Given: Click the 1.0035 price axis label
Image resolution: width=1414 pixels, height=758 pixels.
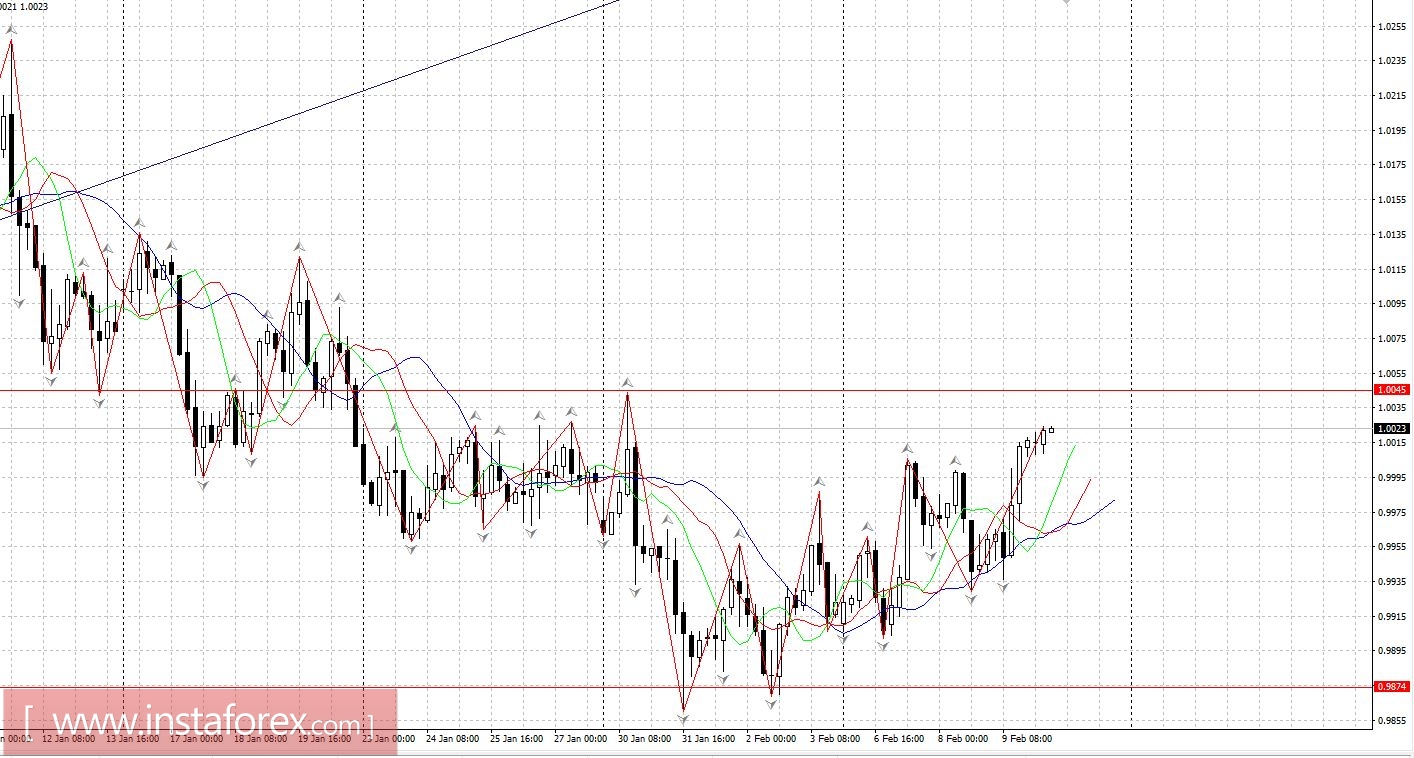Looking at the screenshot, I should point(1391,408).
